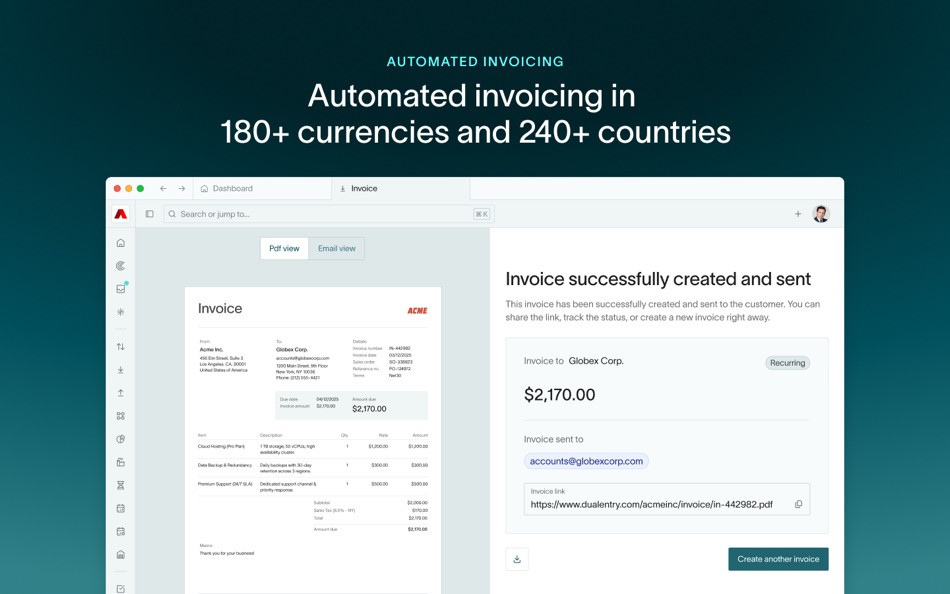The height and width of the screenshot is (594, 950).
Task: Go forward with the right arrow
Action: pos(182,189)
